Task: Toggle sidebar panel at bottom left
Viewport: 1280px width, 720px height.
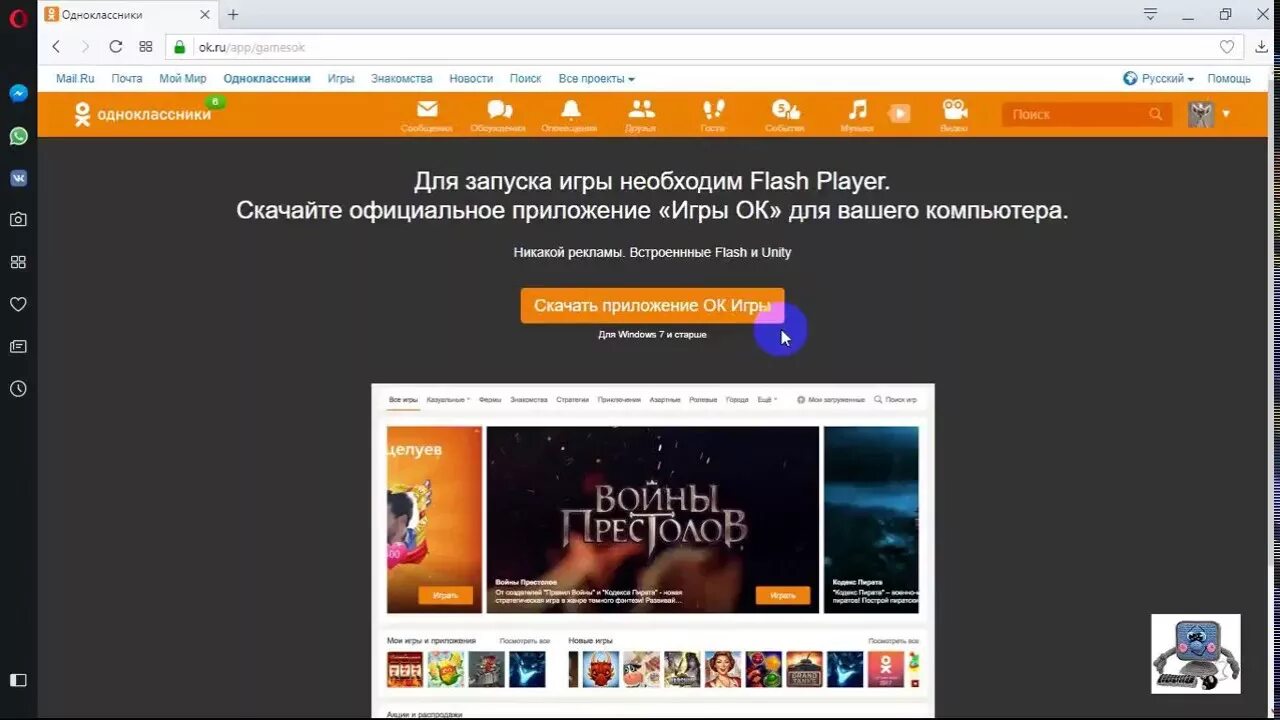Action: point(18,680)
